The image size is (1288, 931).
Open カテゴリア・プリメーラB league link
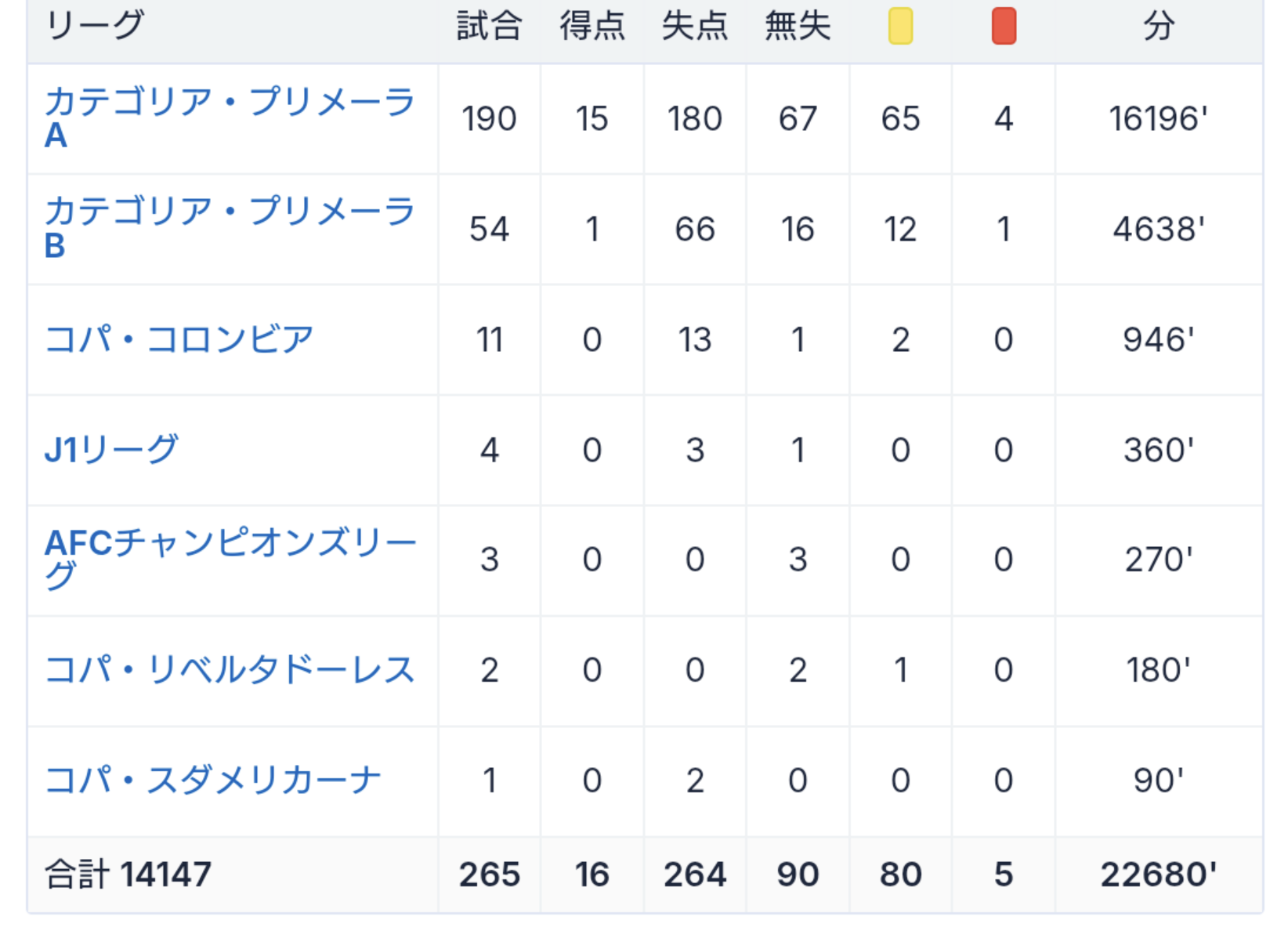(x=229, y=213)
